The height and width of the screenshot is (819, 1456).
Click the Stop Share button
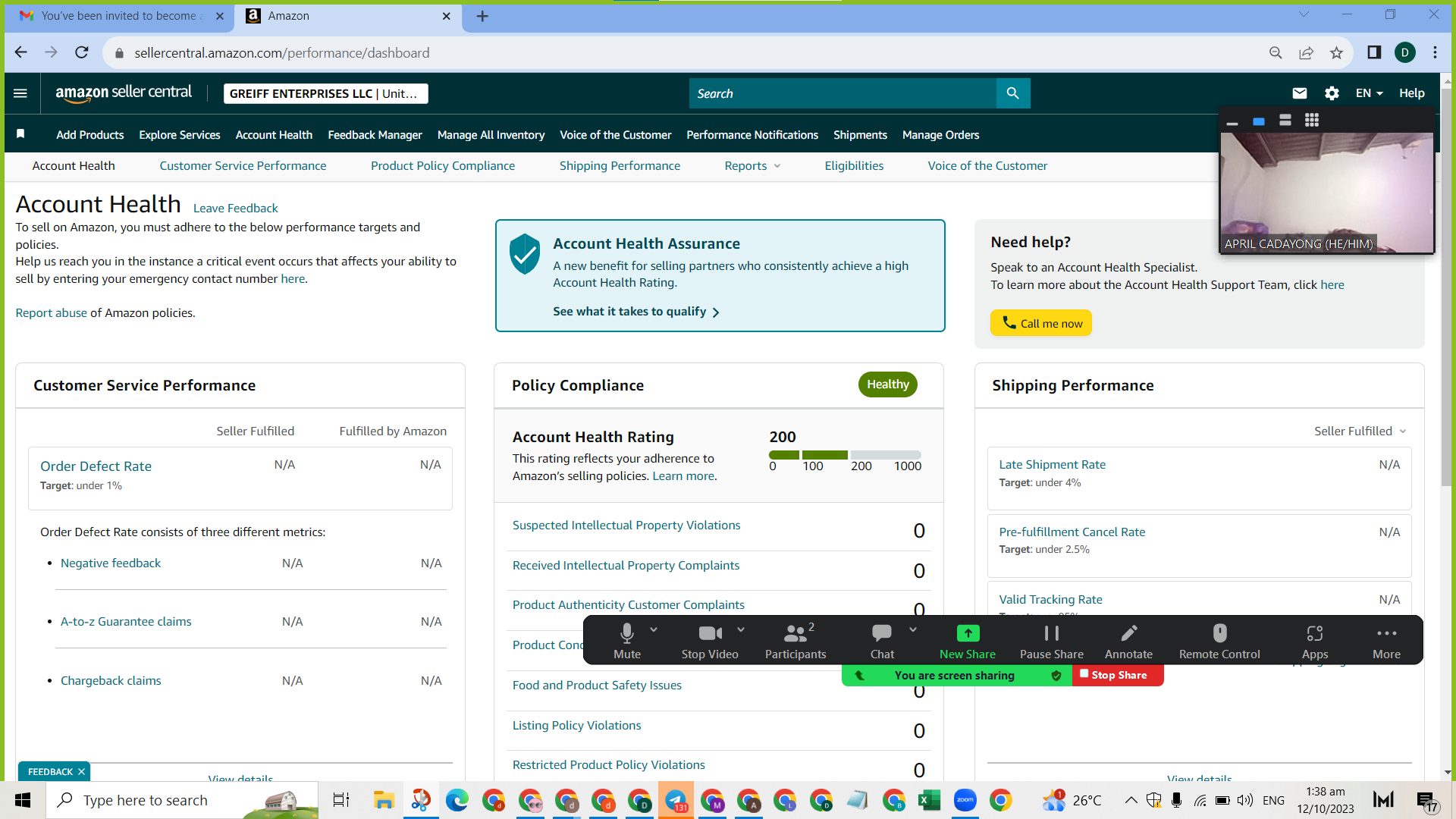pyautogui.click(x=1117, y=675)
